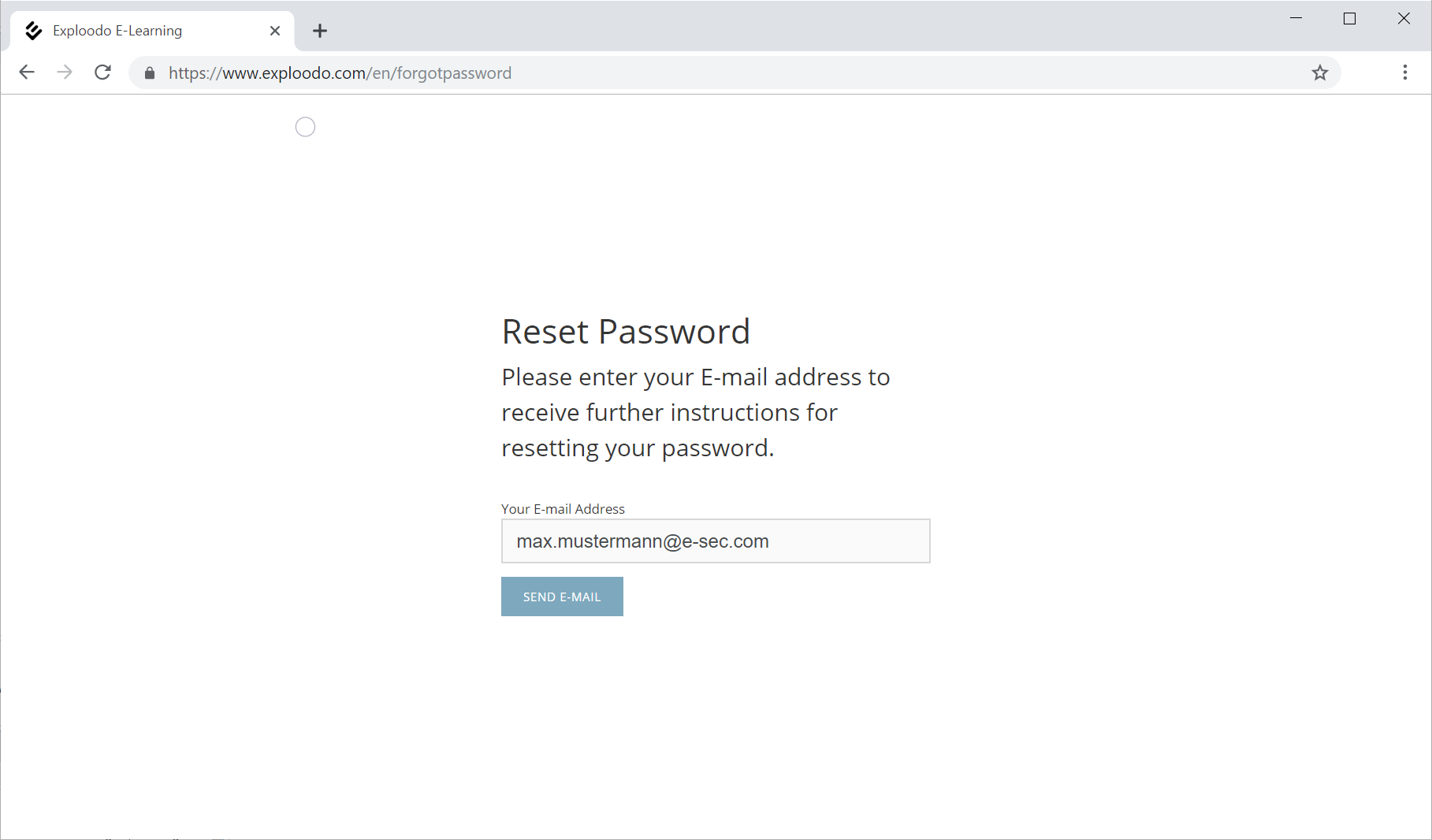Reload the forgot password page
The width and height of the screenshot is (1432, 840).
pyautogui.click(x=102, y=72)
